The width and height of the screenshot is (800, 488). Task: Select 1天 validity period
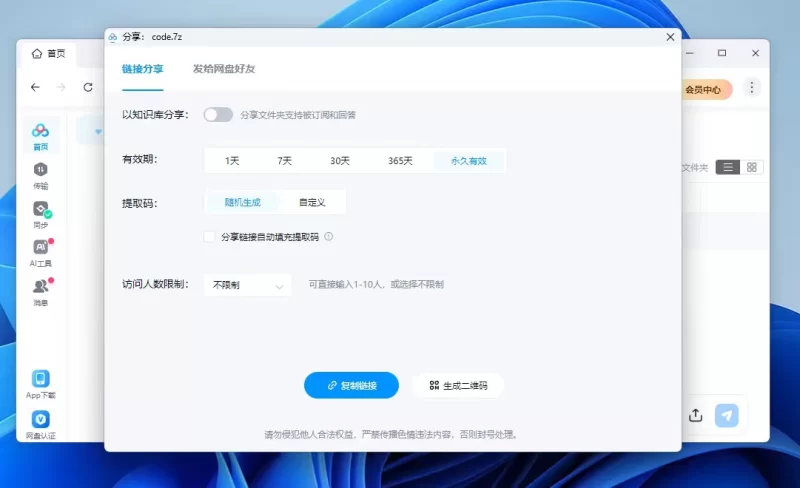click(x=232, y=161)
